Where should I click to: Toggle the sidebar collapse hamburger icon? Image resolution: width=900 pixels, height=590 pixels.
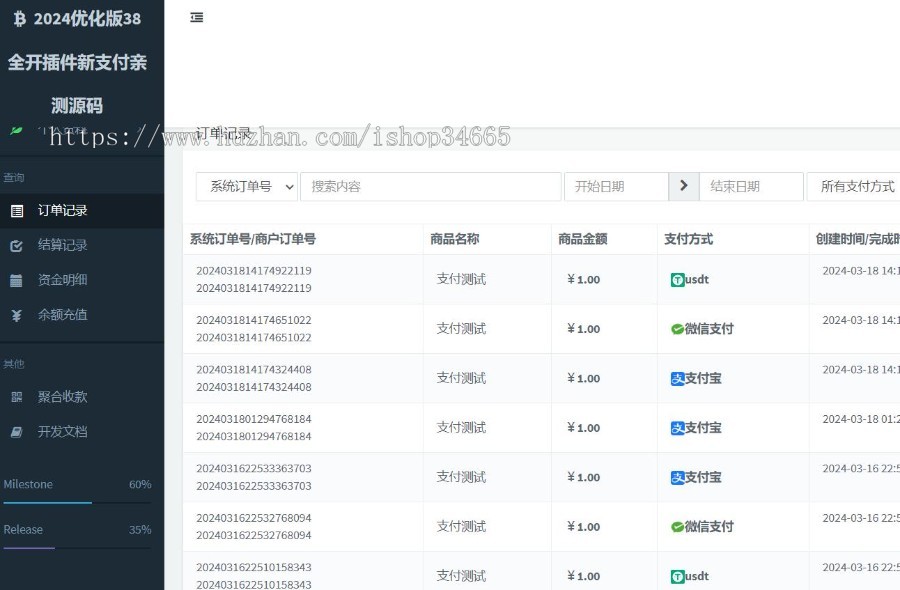click(196, 17)
